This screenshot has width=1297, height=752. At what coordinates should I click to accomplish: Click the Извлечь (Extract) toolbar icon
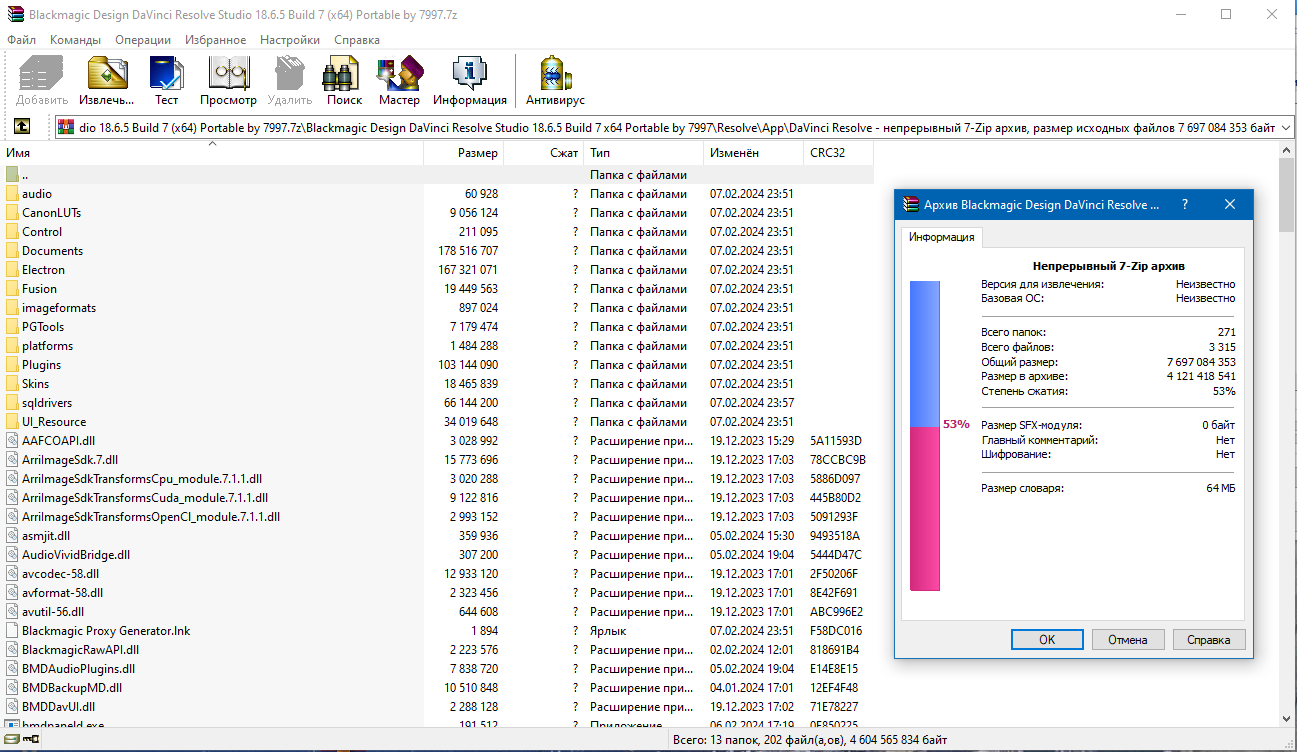(x=105, y=80)
